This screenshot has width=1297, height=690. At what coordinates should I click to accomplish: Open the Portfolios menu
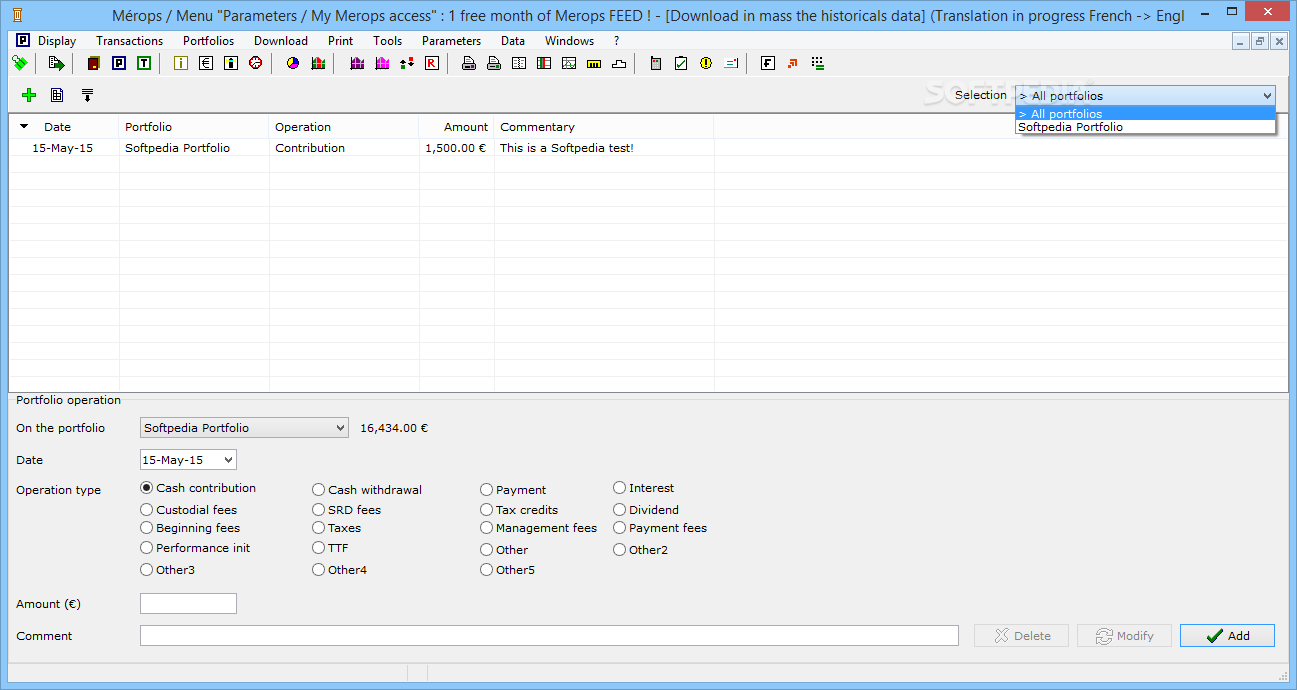(x=208, y=41)
